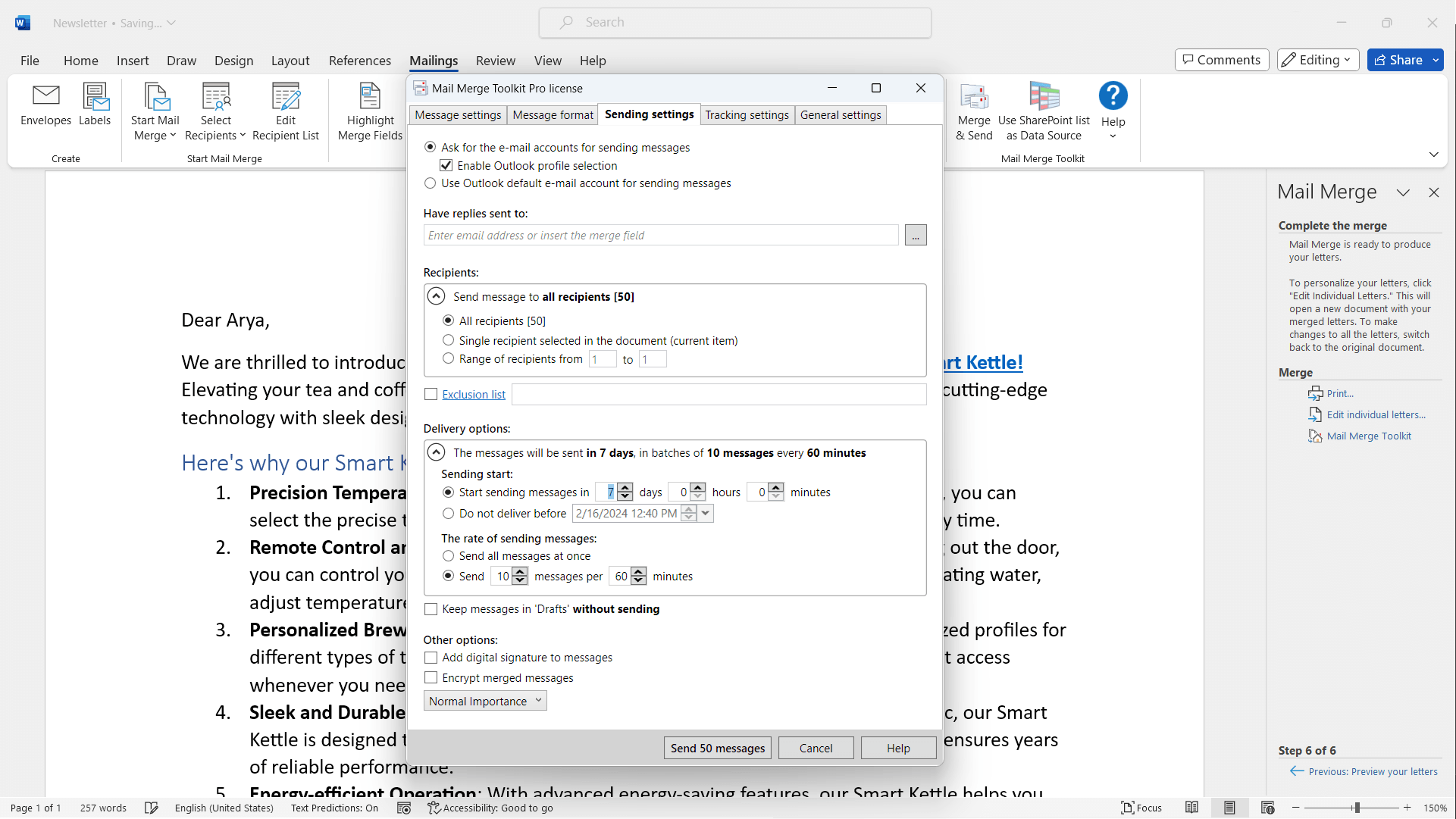Open the Normal Importance dropdown

pyautogui.click(x=484, y=701)
